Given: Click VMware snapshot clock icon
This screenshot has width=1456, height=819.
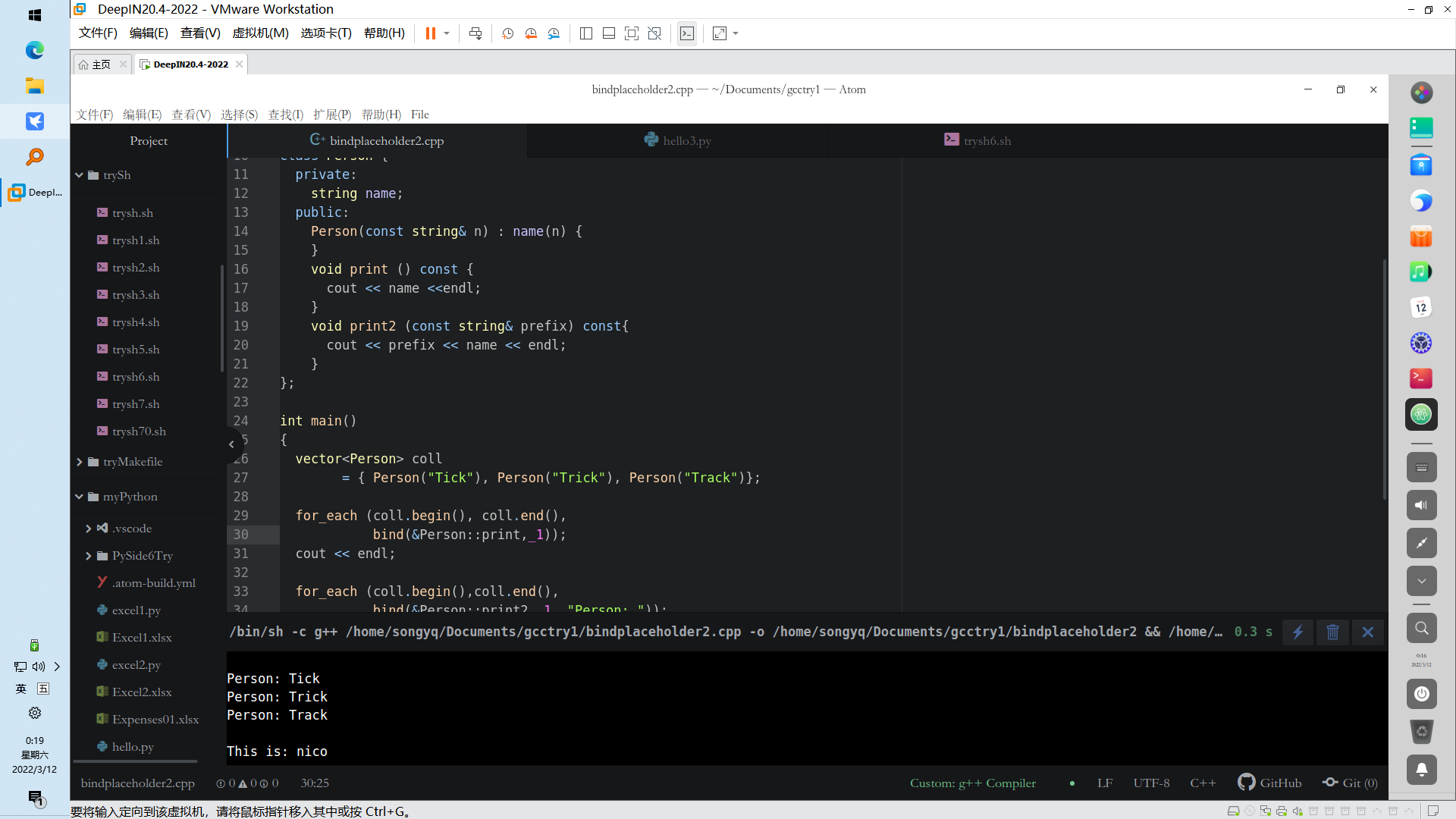Looking at the screenshot, I should coord(507,33).
